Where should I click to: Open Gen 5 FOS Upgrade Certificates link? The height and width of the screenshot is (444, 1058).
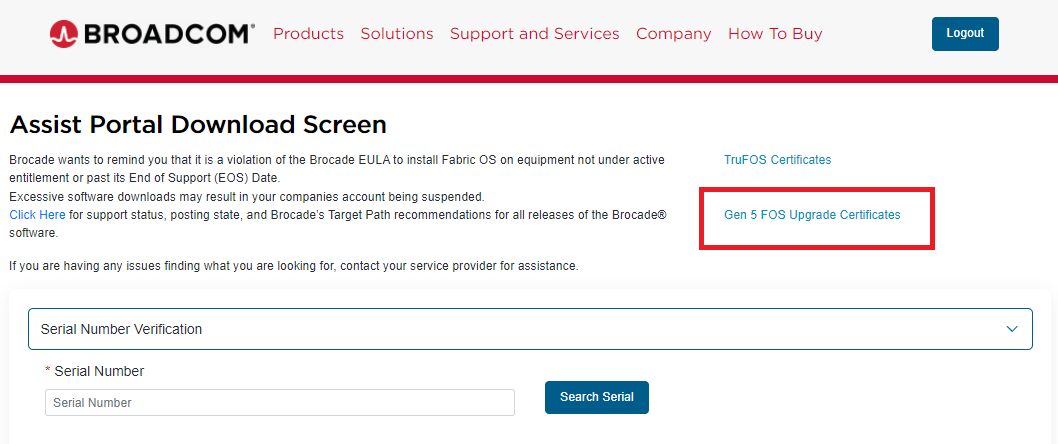(x=812, y=215)
